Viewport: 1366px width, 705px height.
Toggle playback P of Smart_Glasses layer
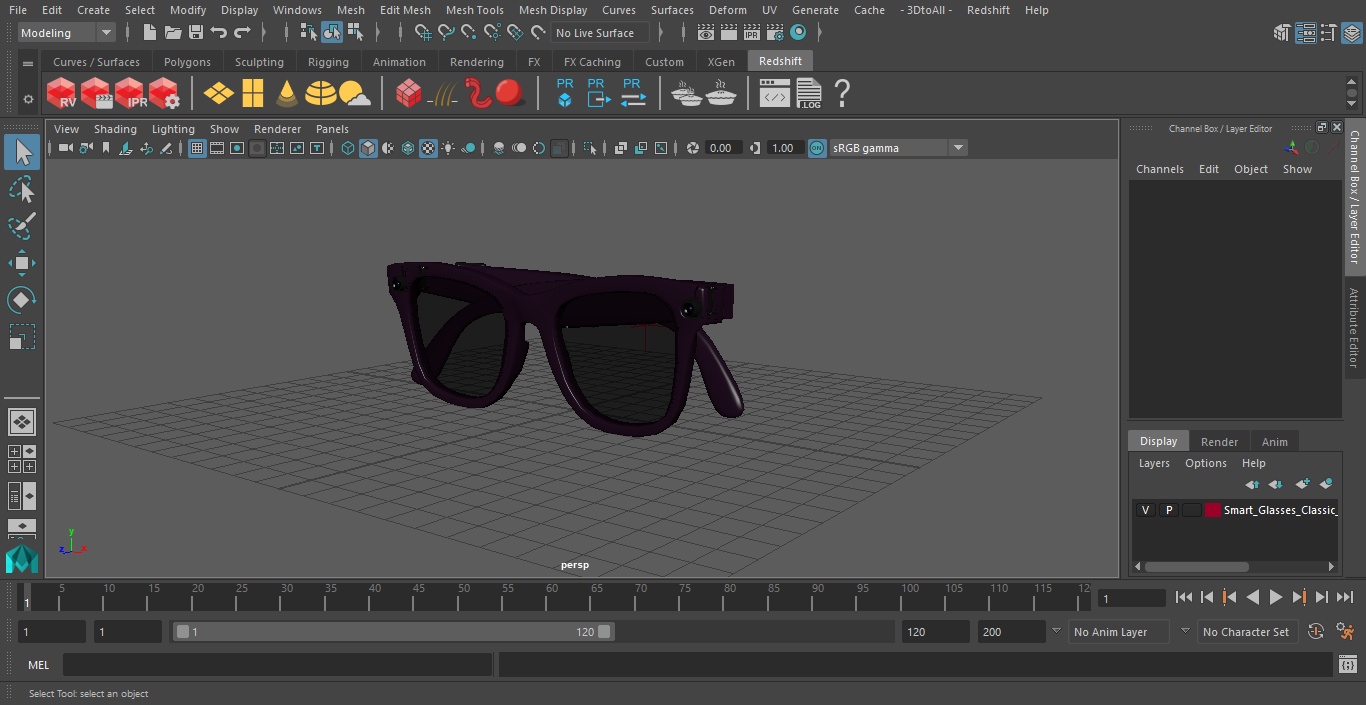[x=1168, y=510]
